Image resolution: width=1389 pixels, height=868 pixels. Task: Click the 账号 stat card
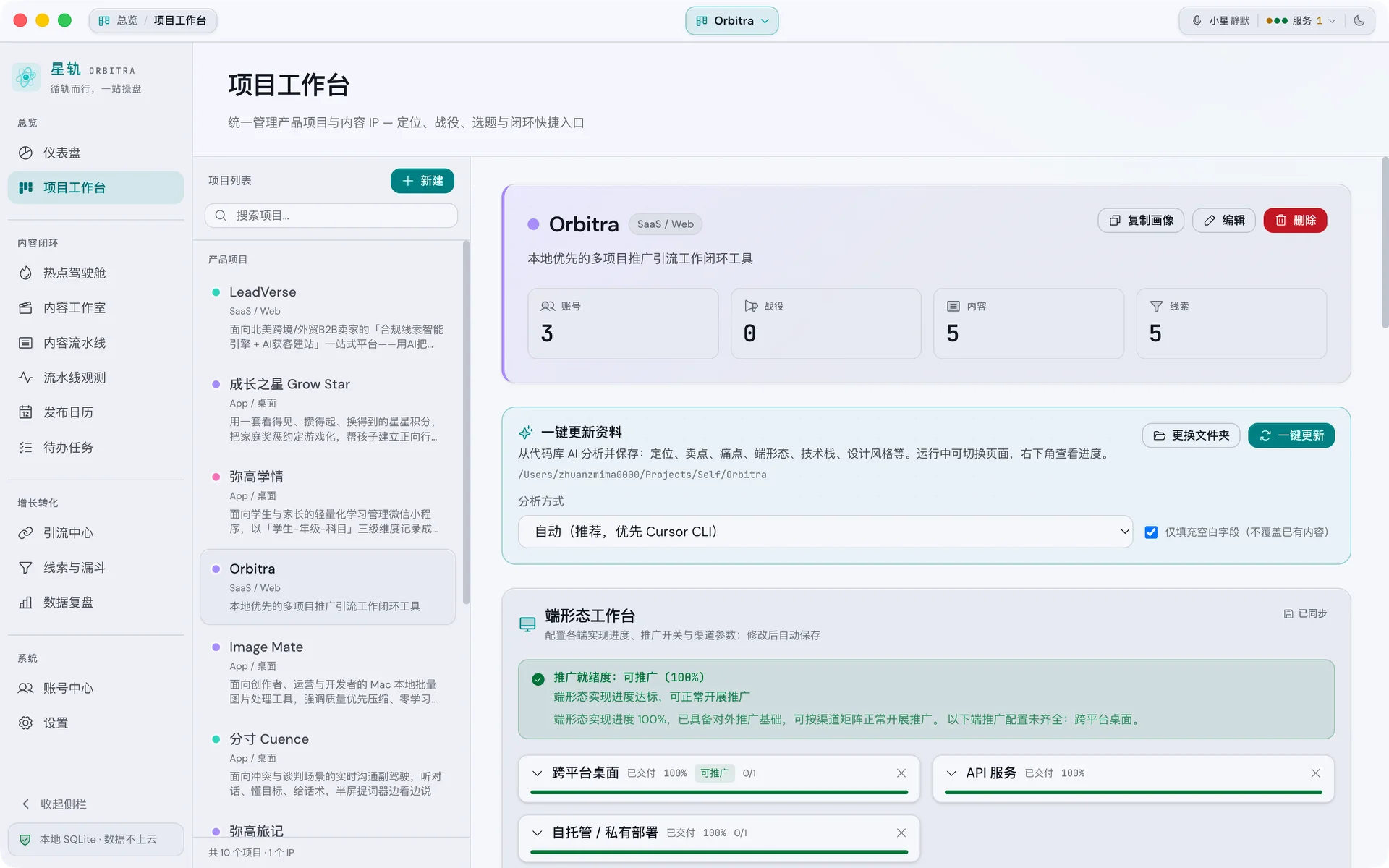click(x=623, y=323)
